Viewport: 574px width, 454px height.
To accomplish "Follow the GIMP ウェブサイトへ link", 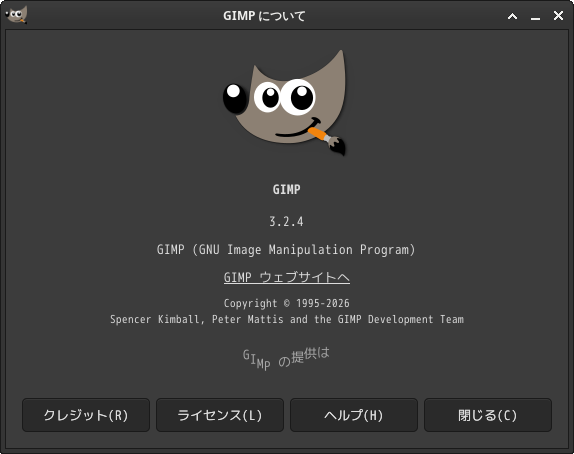I will [287, 277].
